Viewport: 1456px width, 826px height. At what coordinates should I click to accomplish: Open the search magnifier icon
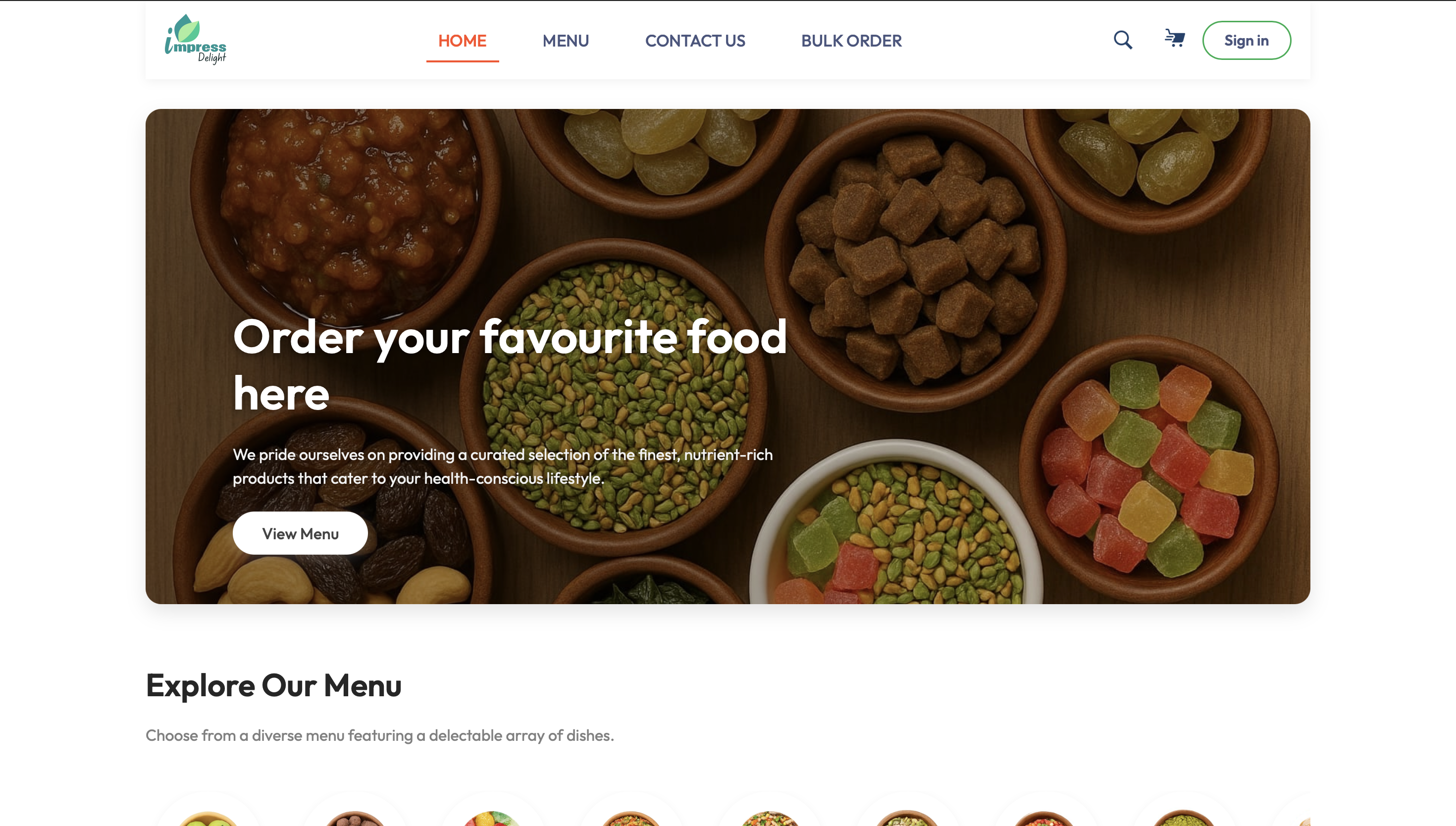[x=1123, y=40]
